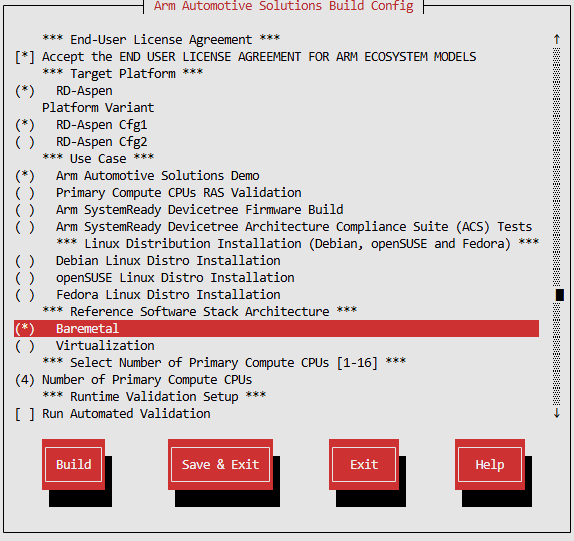The height and width of the screenshot is (541, 574).
Task: Click the black scrollbar position thumb
Action: pyautogui.click(x=559, y=295)
